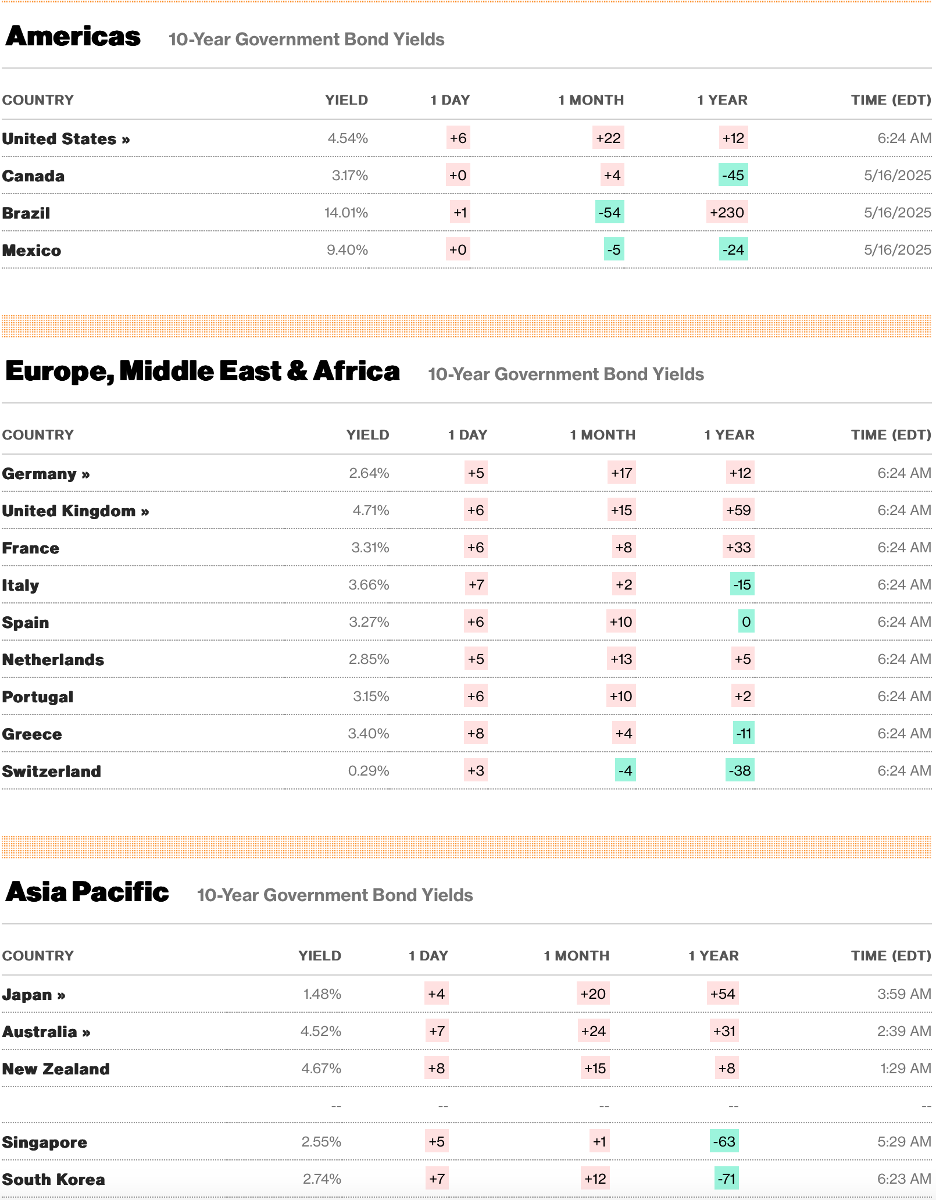Click the YIELD column header in Americas table
Image resolution: width=936 pixels, height=1200 pixels.
pos(346,100)
